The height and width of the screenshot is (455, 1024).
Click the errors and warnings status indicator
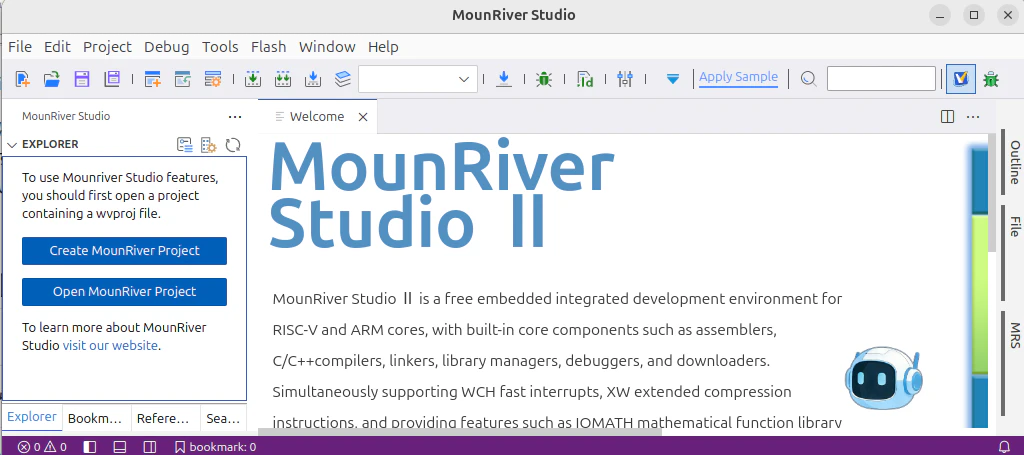coord(42,447)
